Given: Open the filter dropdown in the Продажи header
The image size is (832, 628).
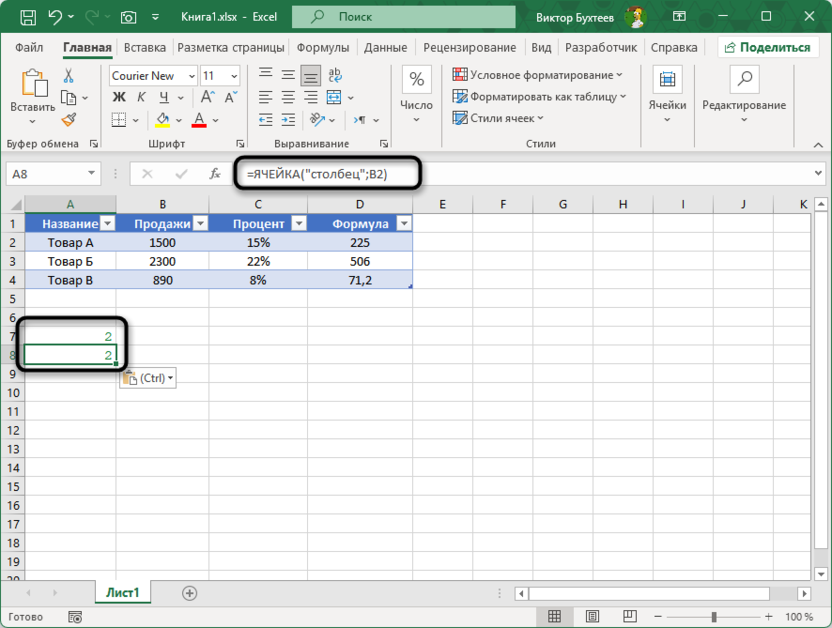Looking at the screenshot, I should [199, 224].
